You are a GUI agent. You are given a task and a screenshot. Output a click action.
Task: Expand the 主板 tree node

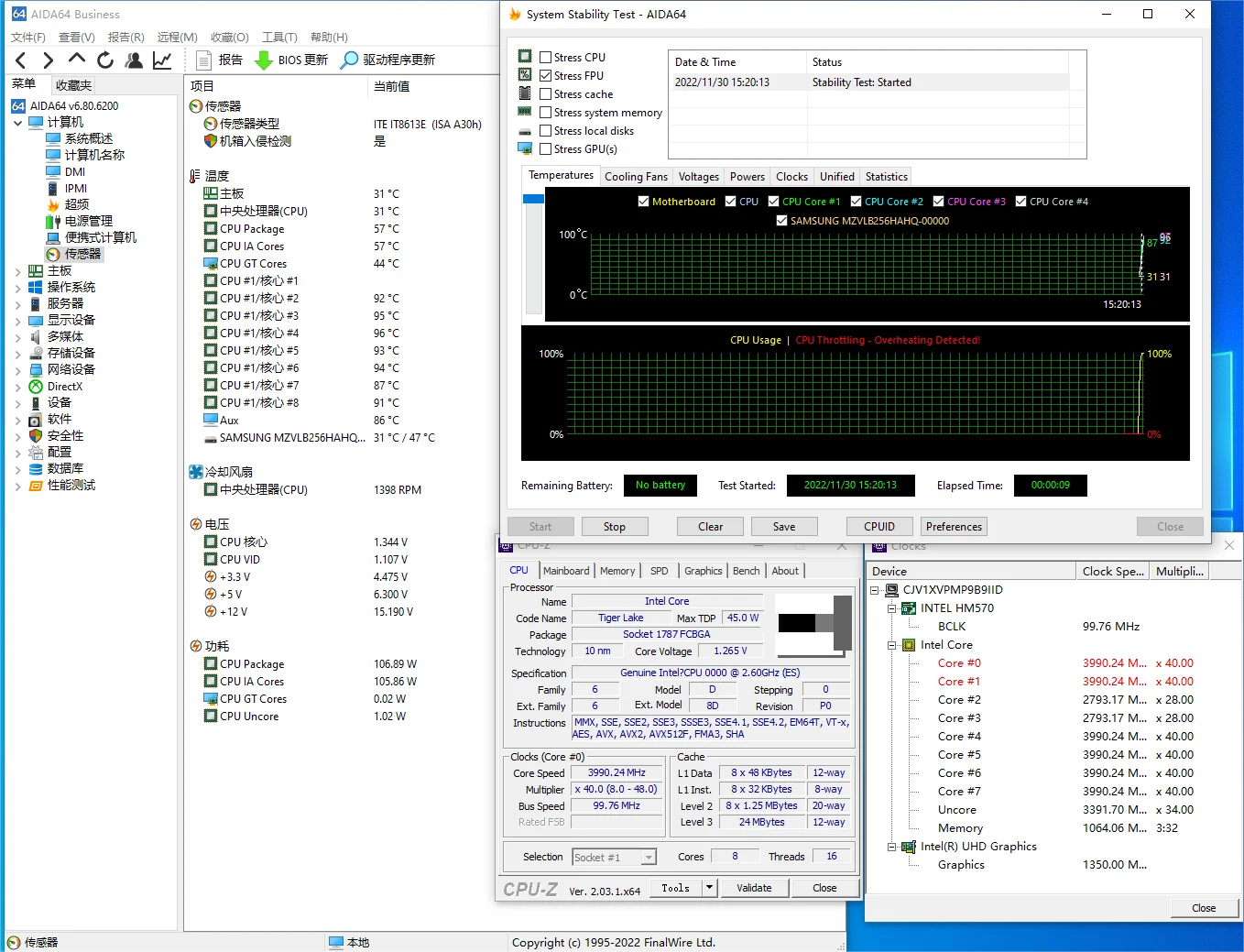pyautogui.click(x=17, y=271)
